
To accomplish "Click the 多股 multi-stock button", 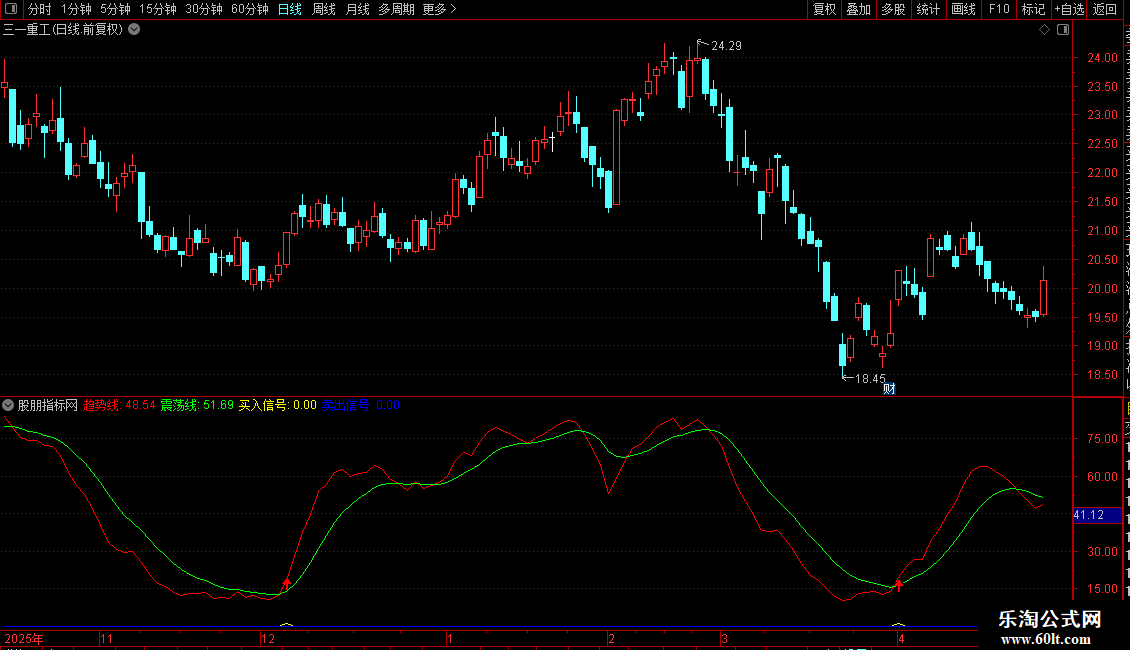I will 893,9.
